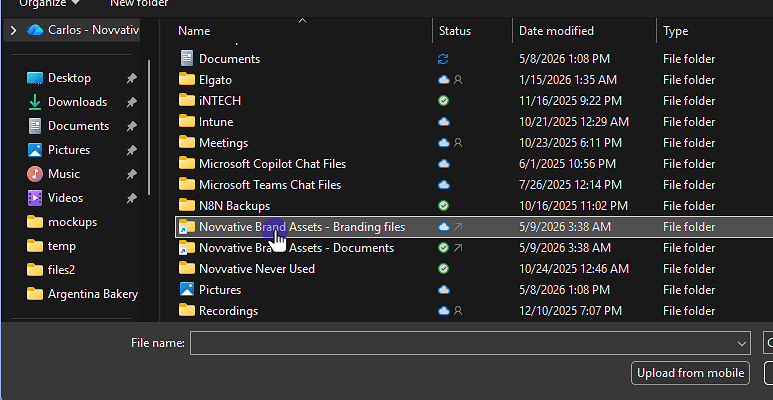The width and height of the screenshot is (773, 400).
Task: Click the cloud icon for Microsoft Teams Chat Files
Action: click(x=444, y=185)
